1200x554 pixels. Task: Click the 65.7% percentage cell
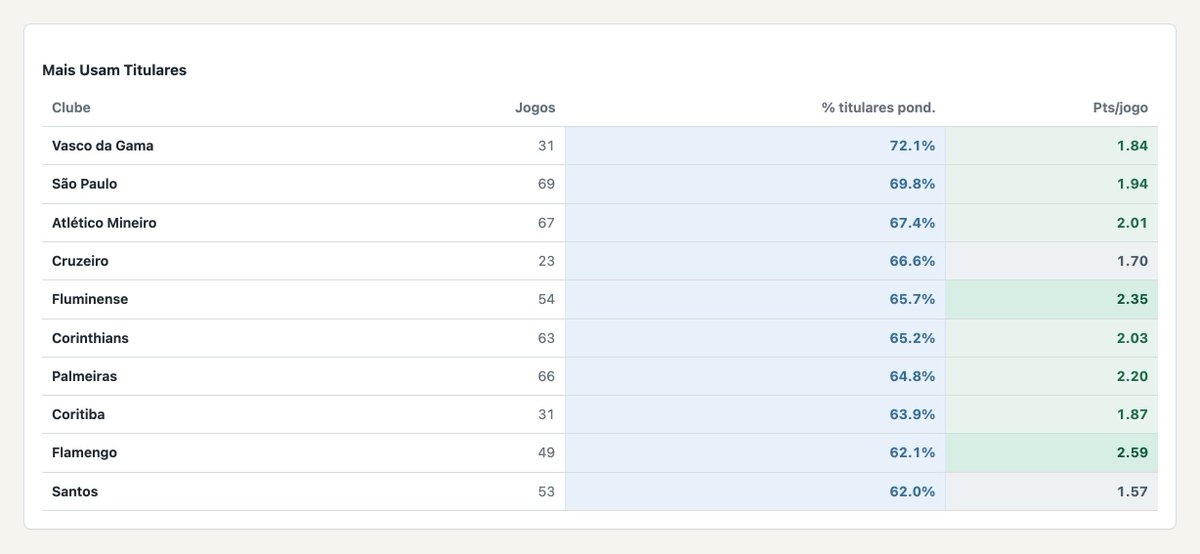pos(755,299)
